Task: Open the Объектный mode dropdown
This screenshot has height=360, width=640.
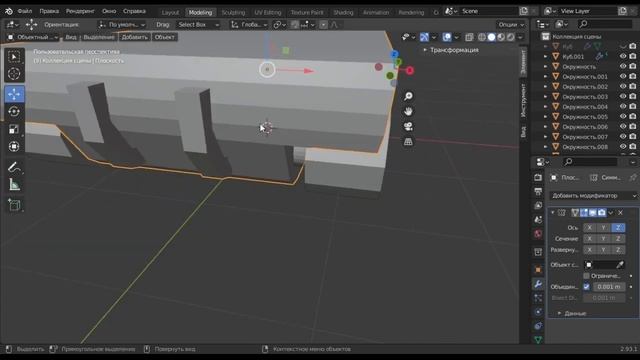Action: pos(33,37)
